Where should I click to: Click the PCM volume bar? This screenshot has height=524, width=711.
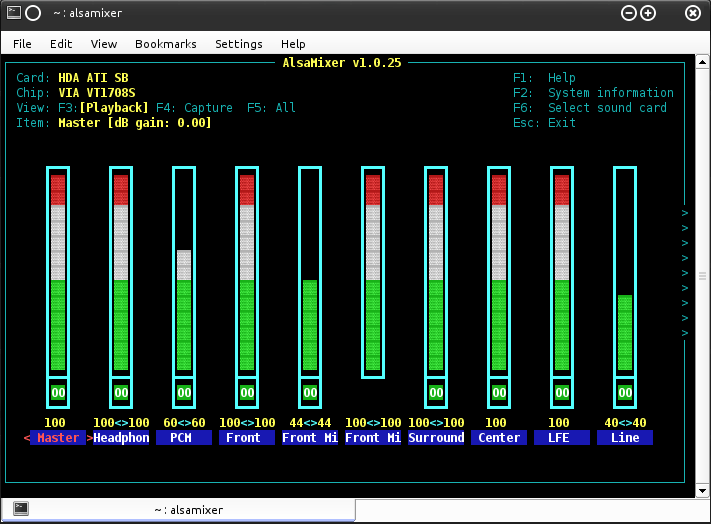[x=184, y=272]
